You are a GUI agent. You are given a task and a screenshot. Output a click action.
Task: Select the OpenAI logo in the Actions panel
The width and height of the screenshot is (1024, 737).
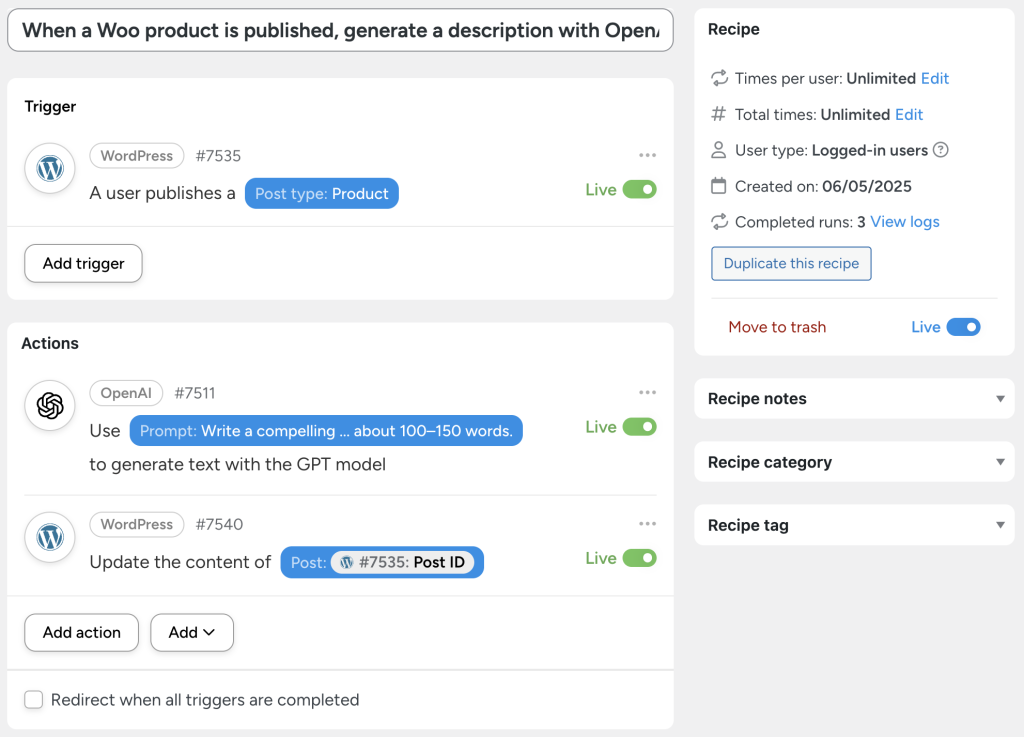49,406
